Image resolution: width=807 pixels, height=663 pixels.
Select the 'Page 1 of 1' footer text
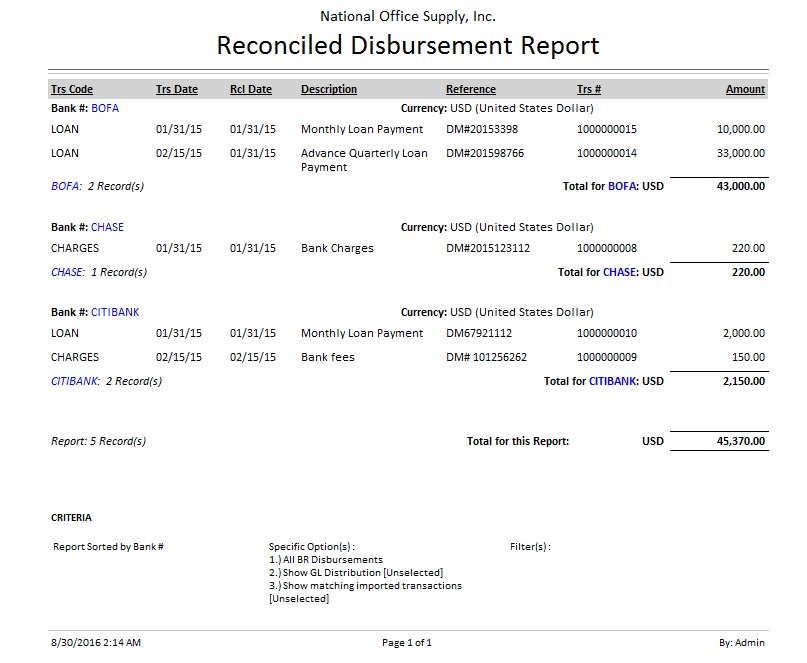(407, 643)
